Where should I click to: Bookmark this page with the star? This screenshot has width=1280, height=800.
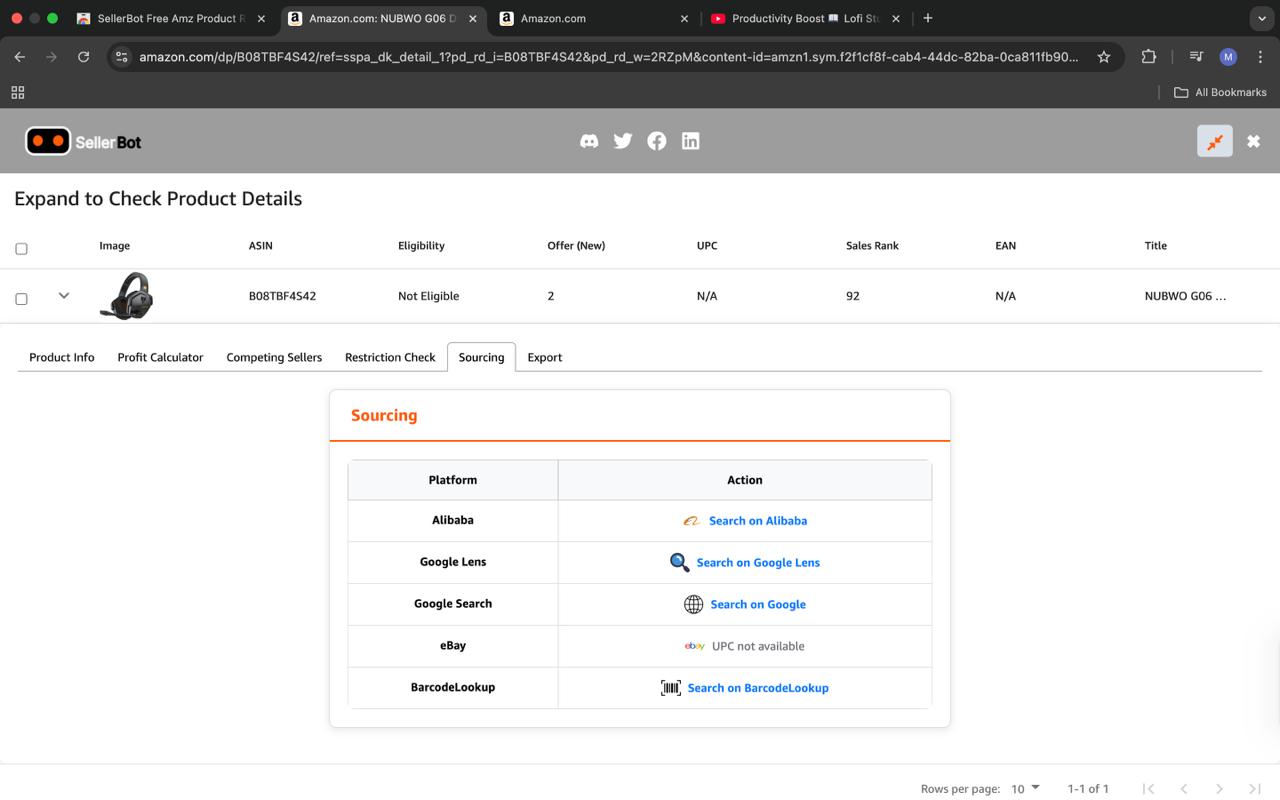[1104, 57]
